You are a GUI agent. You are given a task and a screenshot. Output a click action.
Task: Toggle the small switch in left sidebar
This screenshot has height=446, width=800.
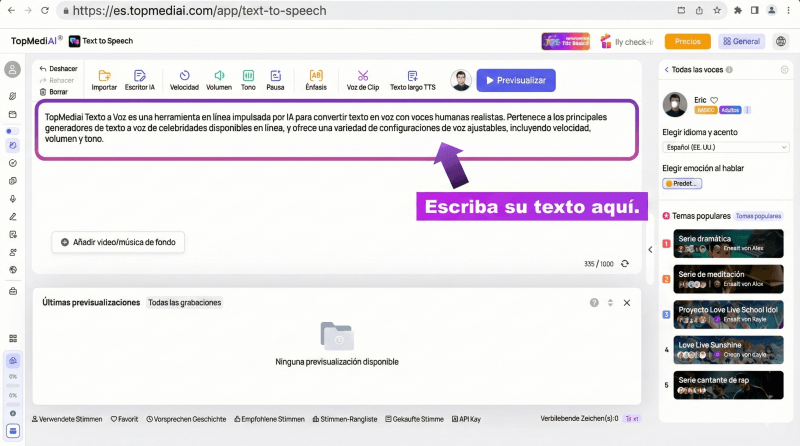(x=12, y=131)
